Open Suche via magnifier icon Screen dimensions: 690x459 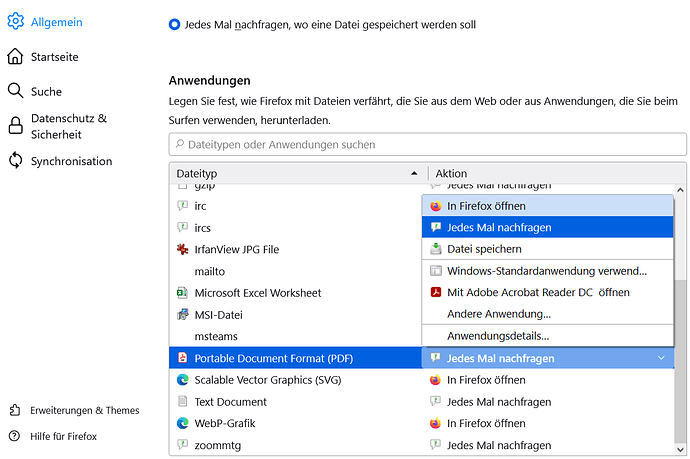(15, 91)
